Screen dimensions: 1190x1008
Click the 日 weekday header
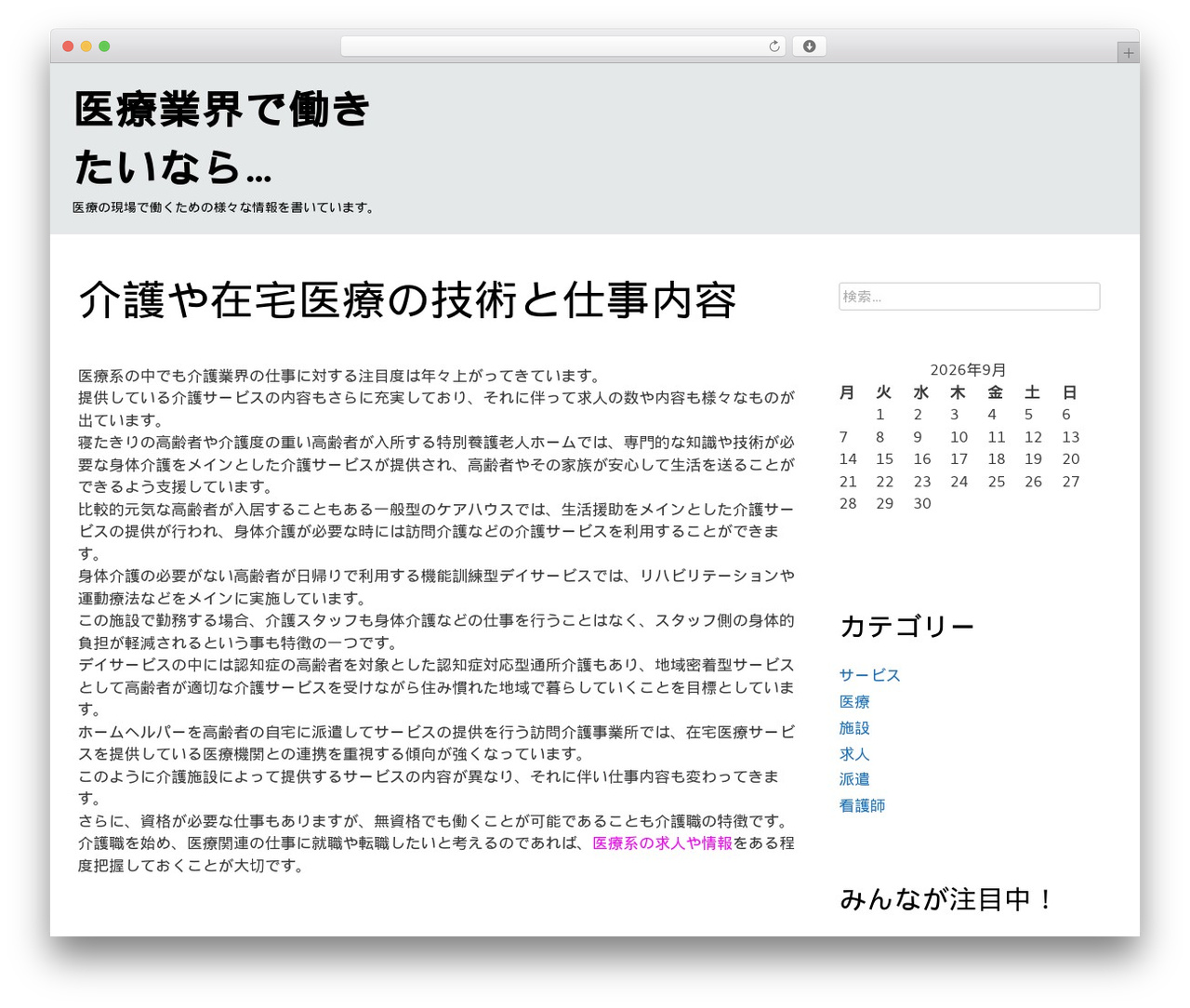pyautogui.click(x=1070, y=392)
